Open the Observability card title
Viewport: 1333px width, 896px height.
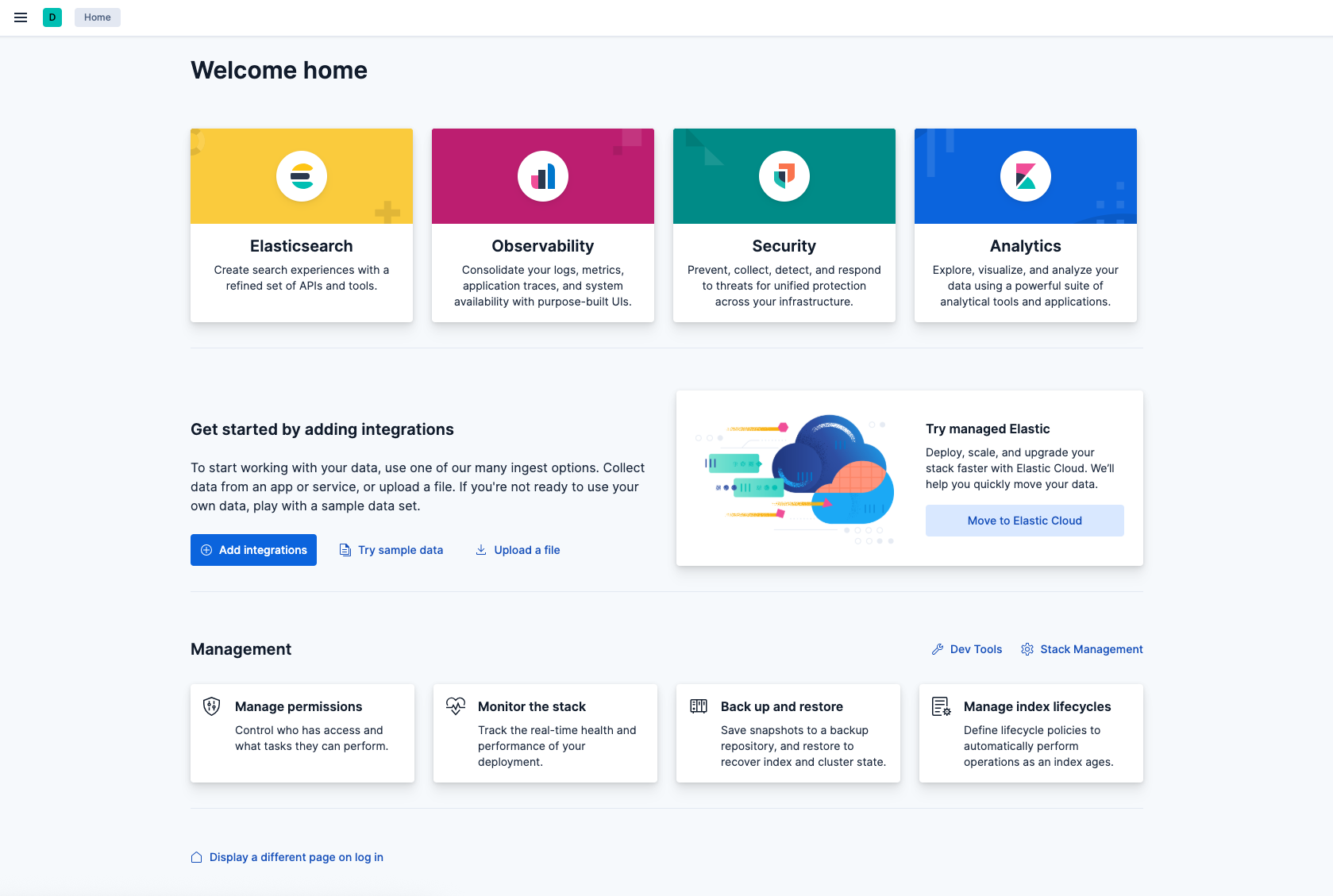click(543, 246)
